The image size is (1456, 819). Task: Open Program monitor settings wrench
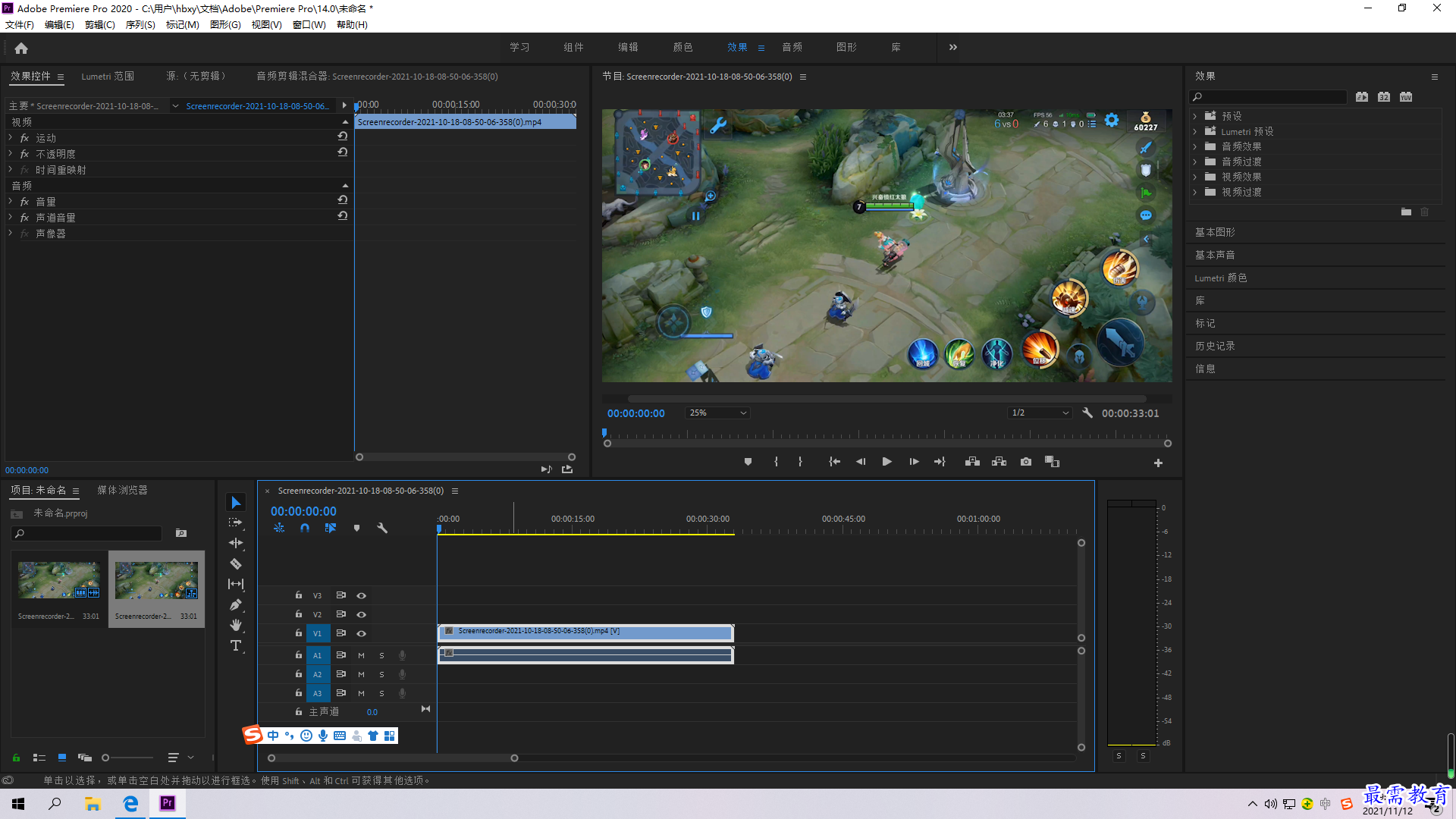tap(1087, 413)
